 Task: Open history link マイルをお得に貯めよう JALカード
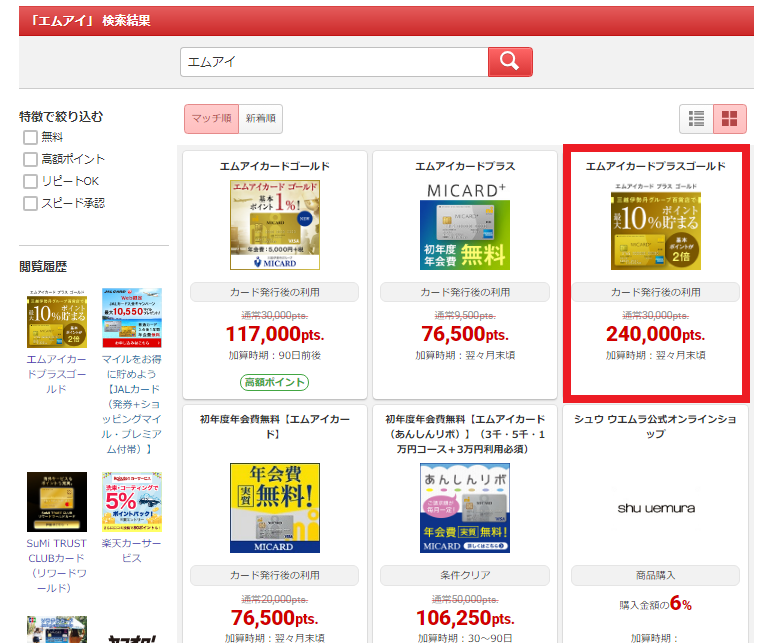click(x=131, y=404)
